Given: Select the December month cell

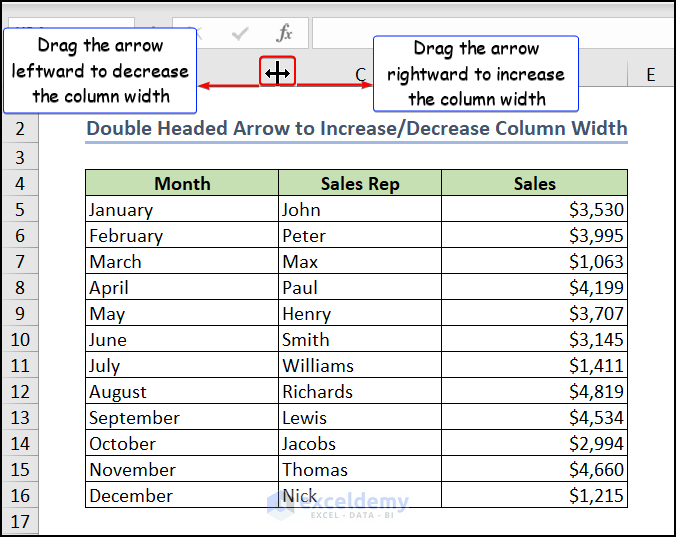Looking at the screenshot, I should pos(182,496).
